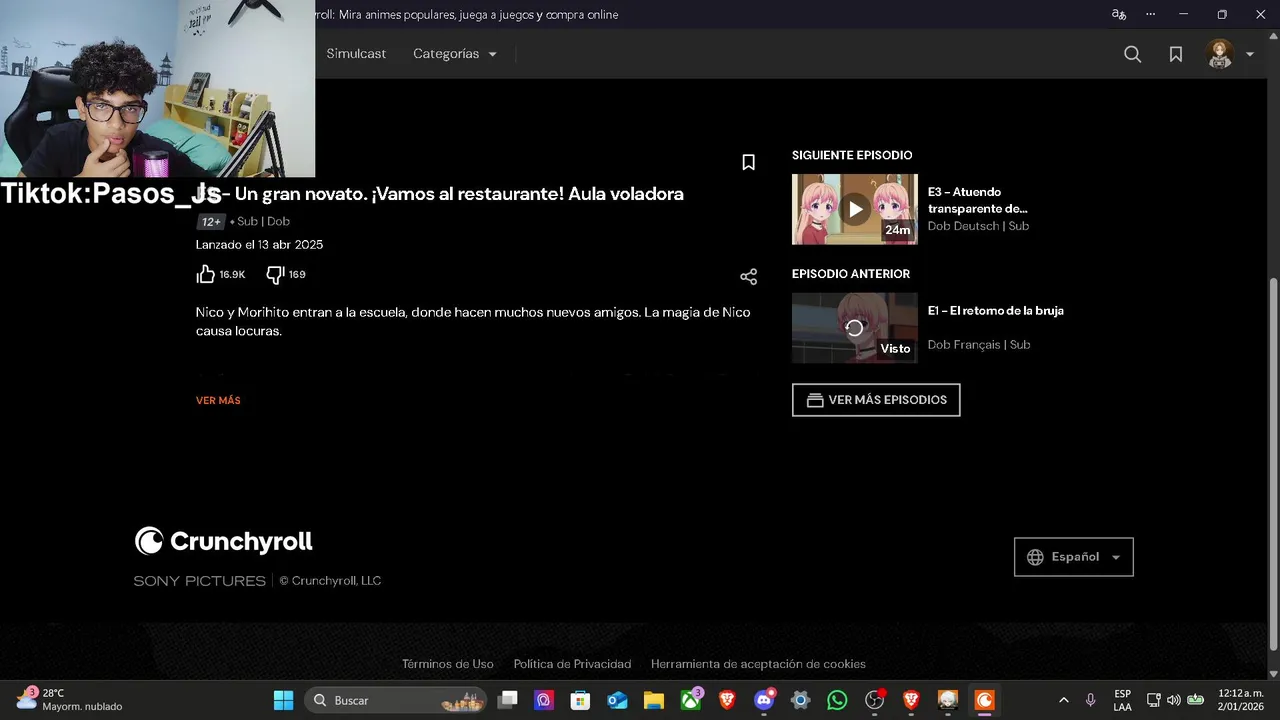The height and width of the screenshot is (720, 1280).
Task: Click the VER MÁS EPISODIOS button
Action: click(876, 400)
